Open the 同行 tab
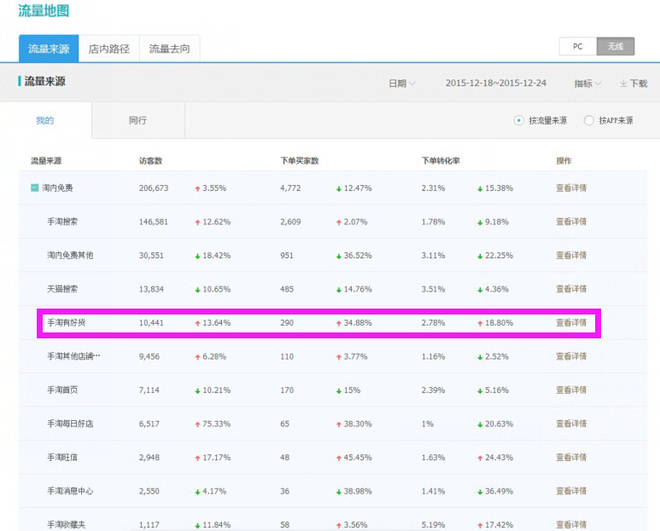This screenshot has height=531, width=660. point(138,120)
